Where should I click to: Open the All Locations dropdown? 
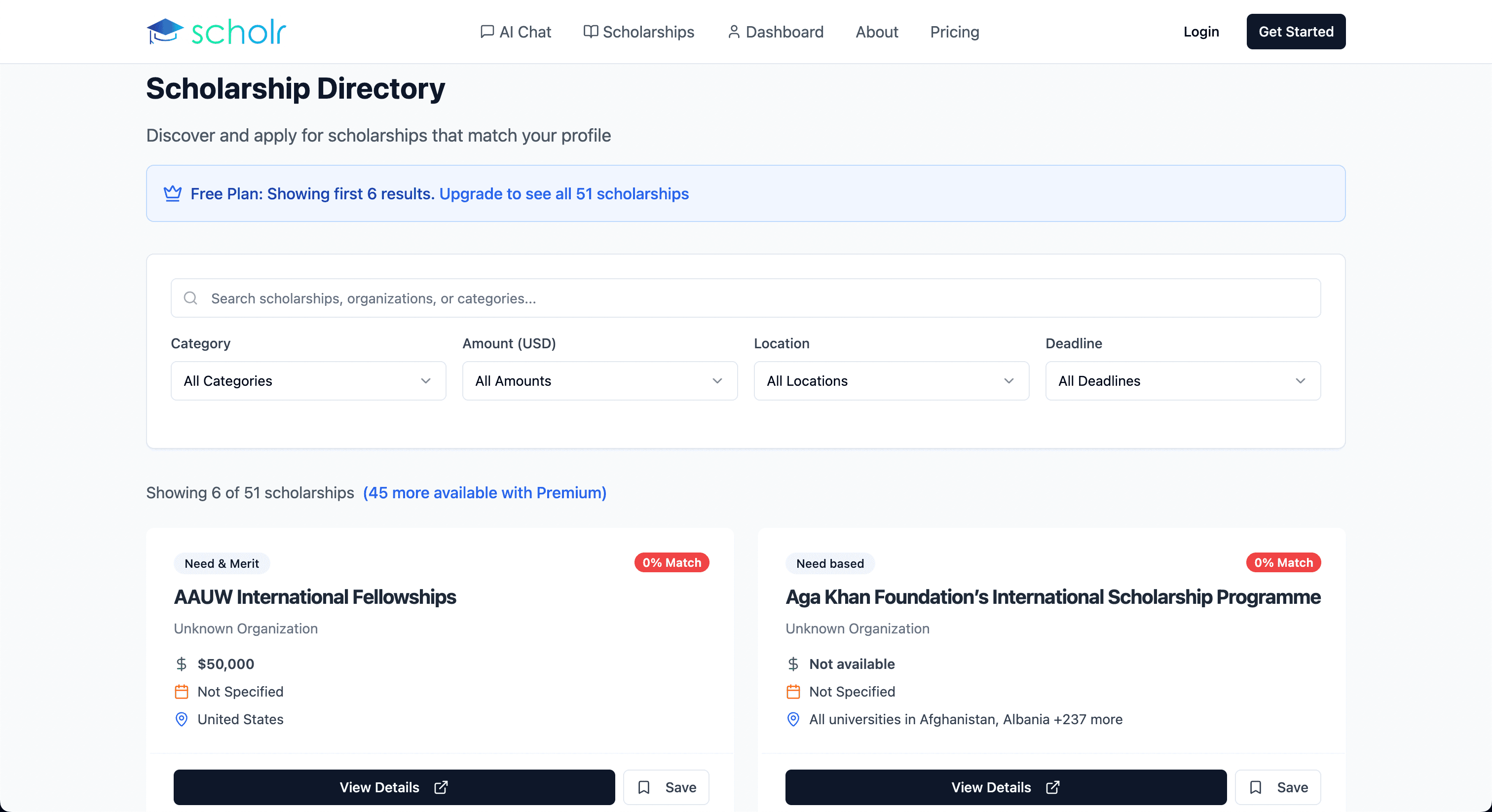(x=891, y=380)
